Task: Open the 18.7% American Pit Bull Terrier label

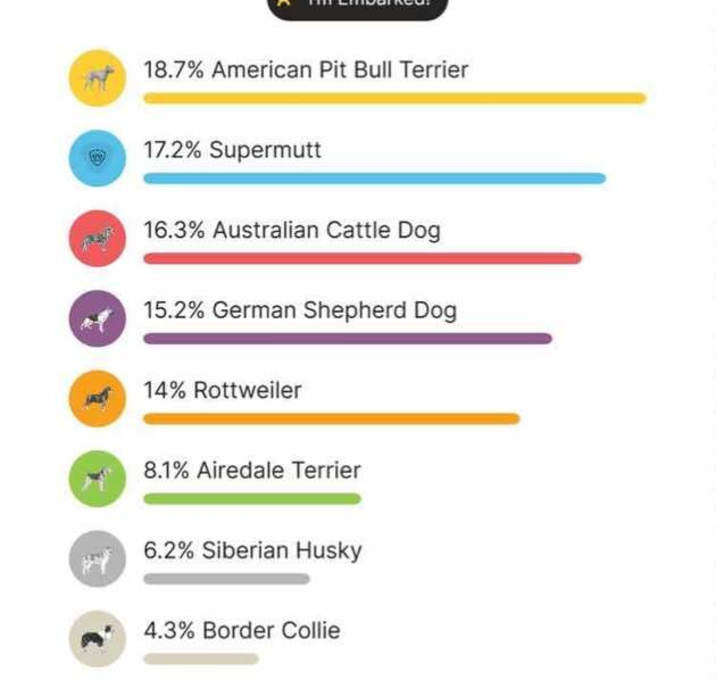Action: [306, 70]
